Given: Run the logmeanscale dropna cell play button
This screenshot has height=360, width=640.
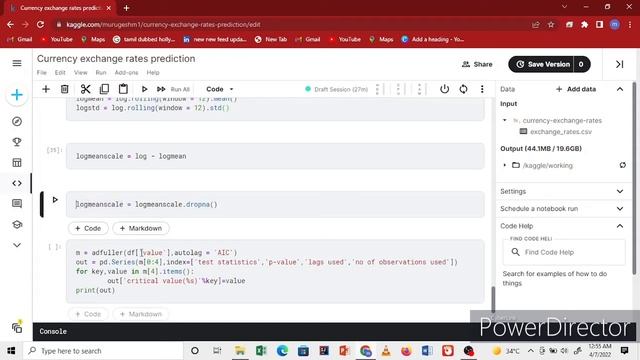Looking at the screenshot, I should (x=55, y=200).
